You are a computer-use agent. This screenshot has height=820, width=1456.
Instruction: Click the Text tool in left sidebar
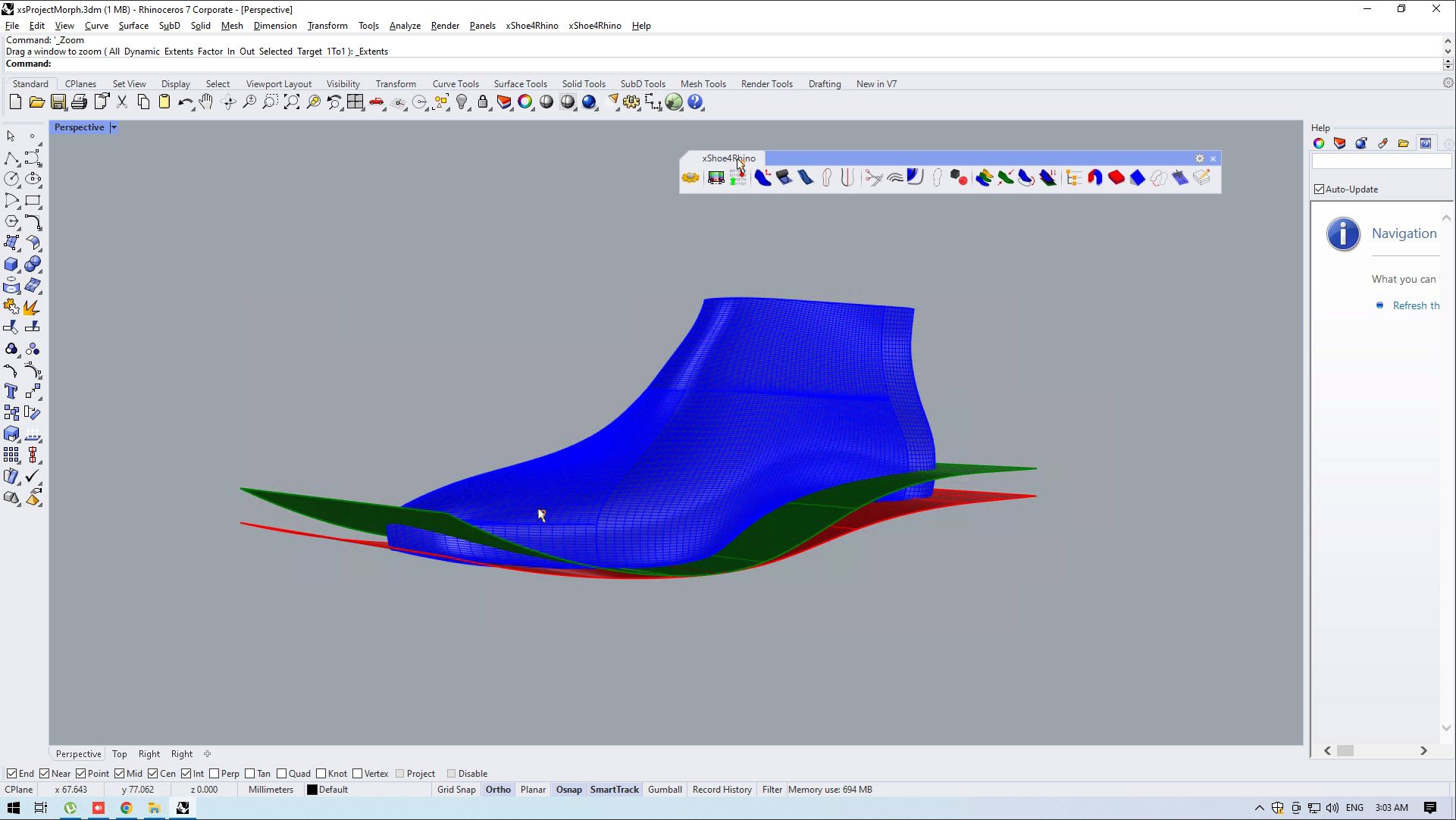pos(11,392)
